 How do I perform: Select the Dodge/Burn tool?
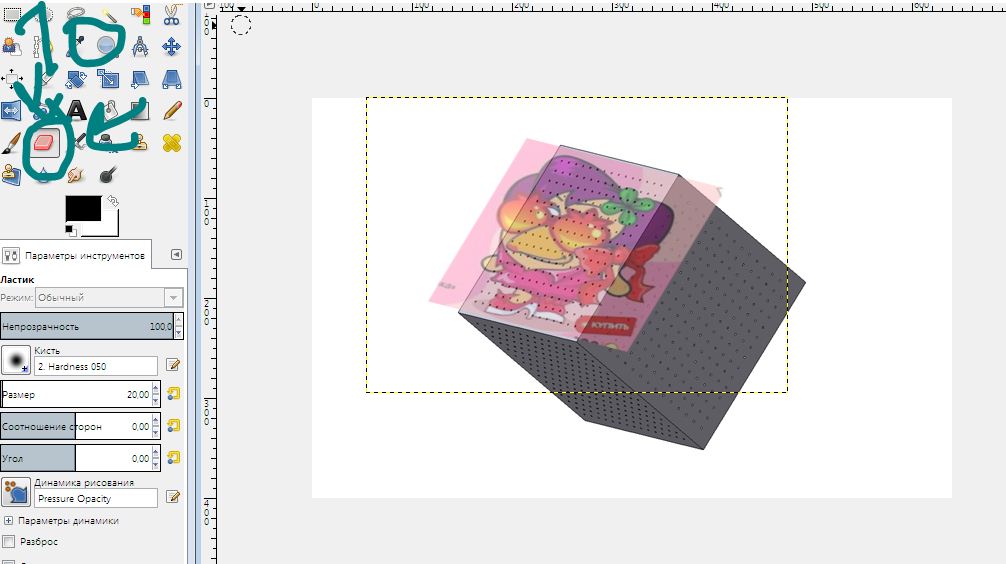(x=108, y=175)
